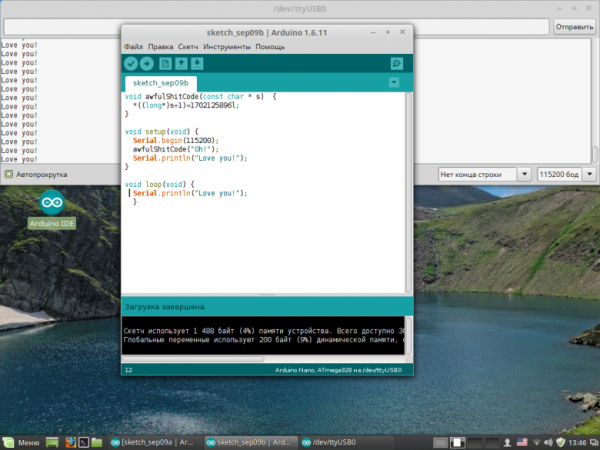Click the second workspace switcher box
This screenshot has height=450, width=600.
(x=457, y=443)
